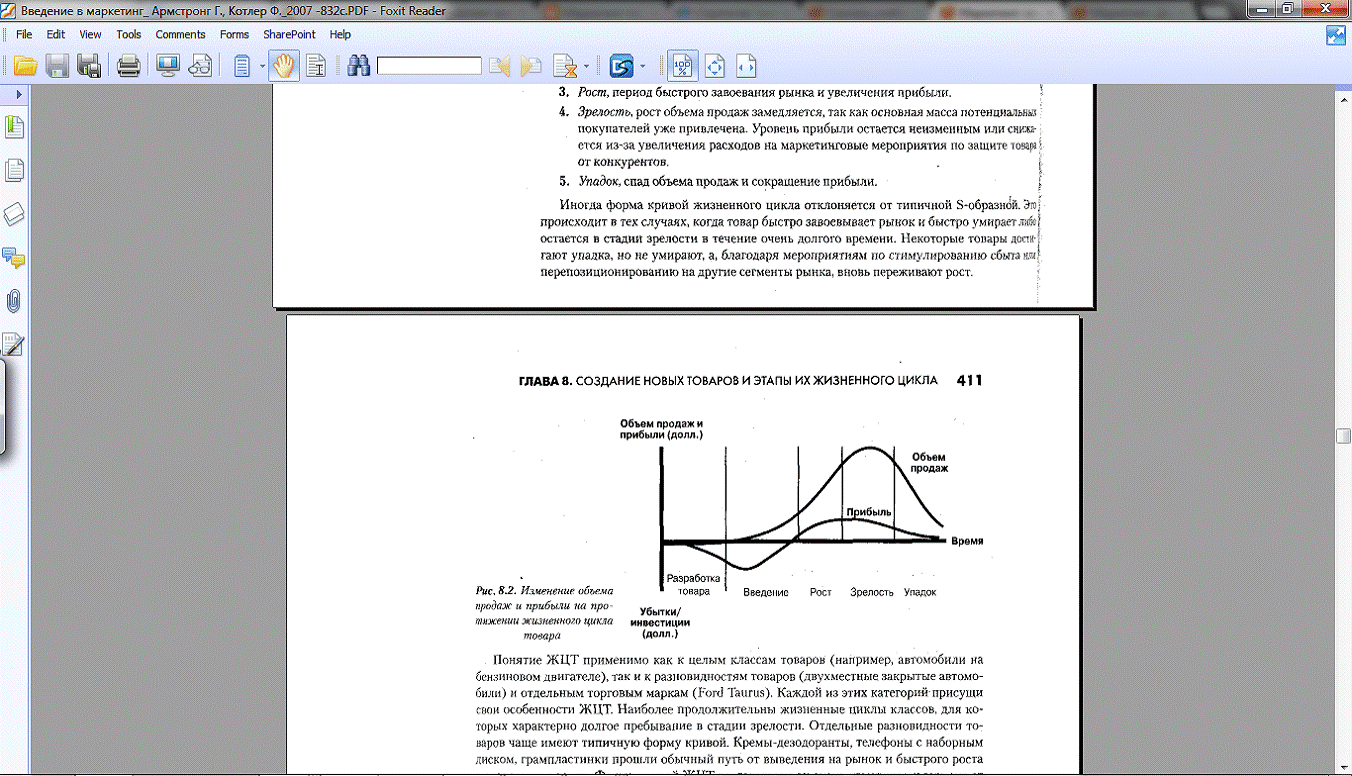Click the Save As toolbar icon
The width and height of the screenshot is (1352, 776).
tap(89, 66)
